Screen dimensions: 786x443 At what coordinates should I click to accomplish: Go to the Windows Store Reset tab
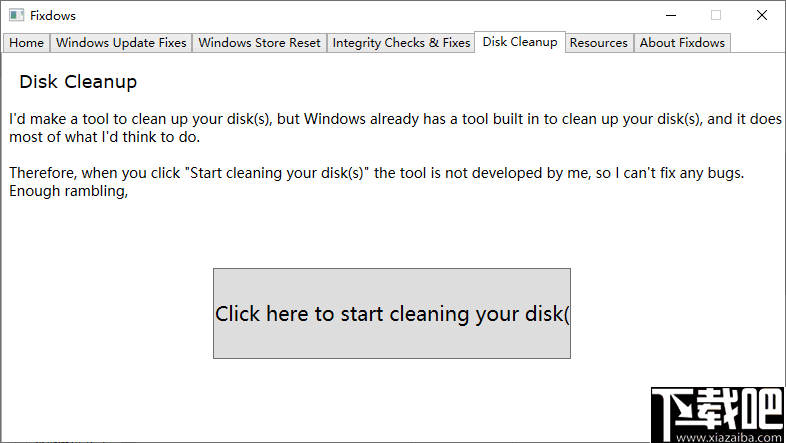260,43
